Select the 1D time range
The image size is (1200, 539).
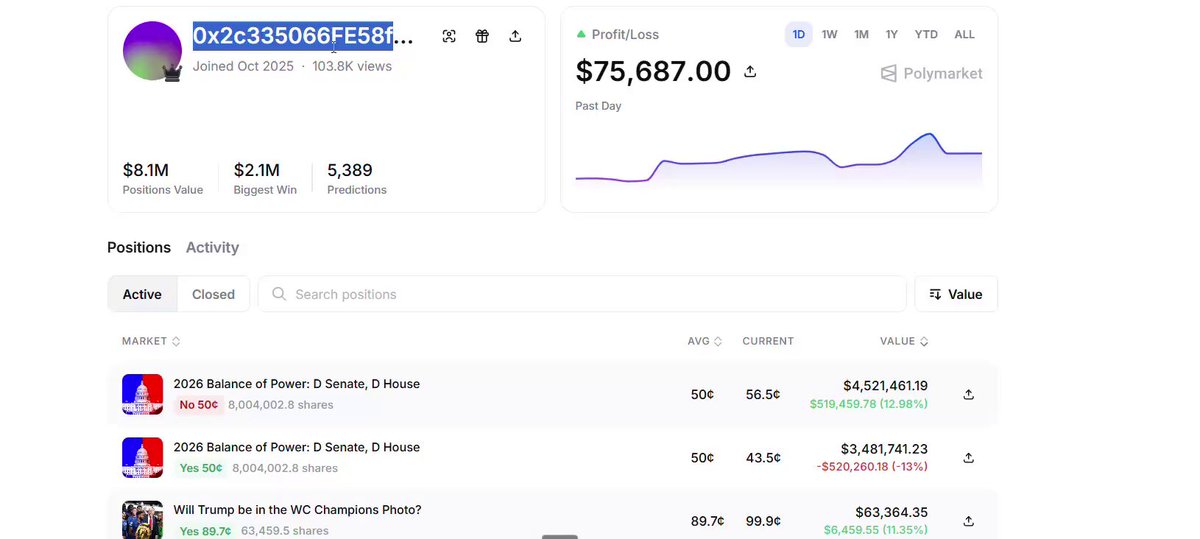coord(799,34)
